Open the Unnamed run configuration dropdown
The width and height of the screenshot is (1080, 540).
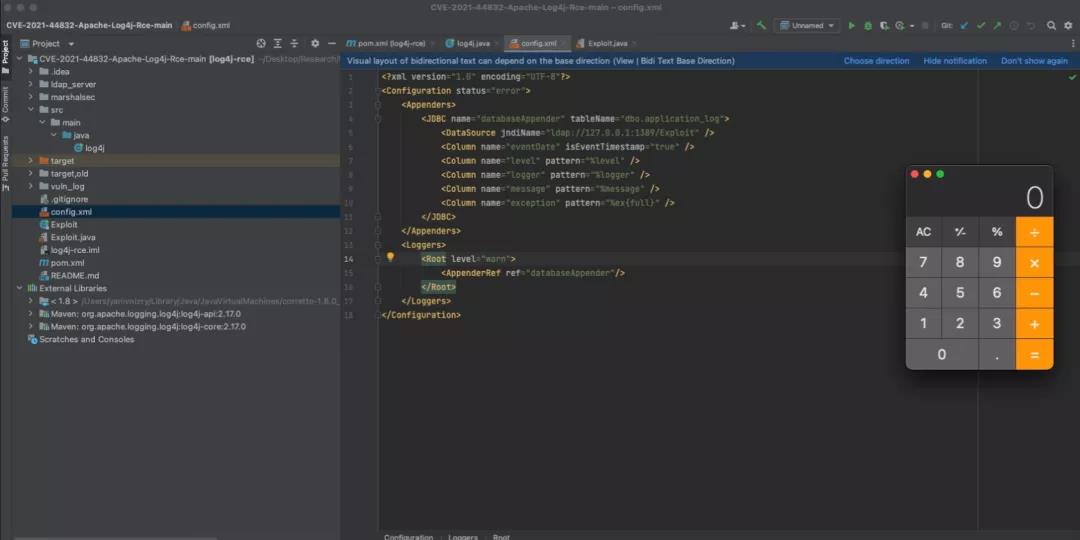(806, 25)
